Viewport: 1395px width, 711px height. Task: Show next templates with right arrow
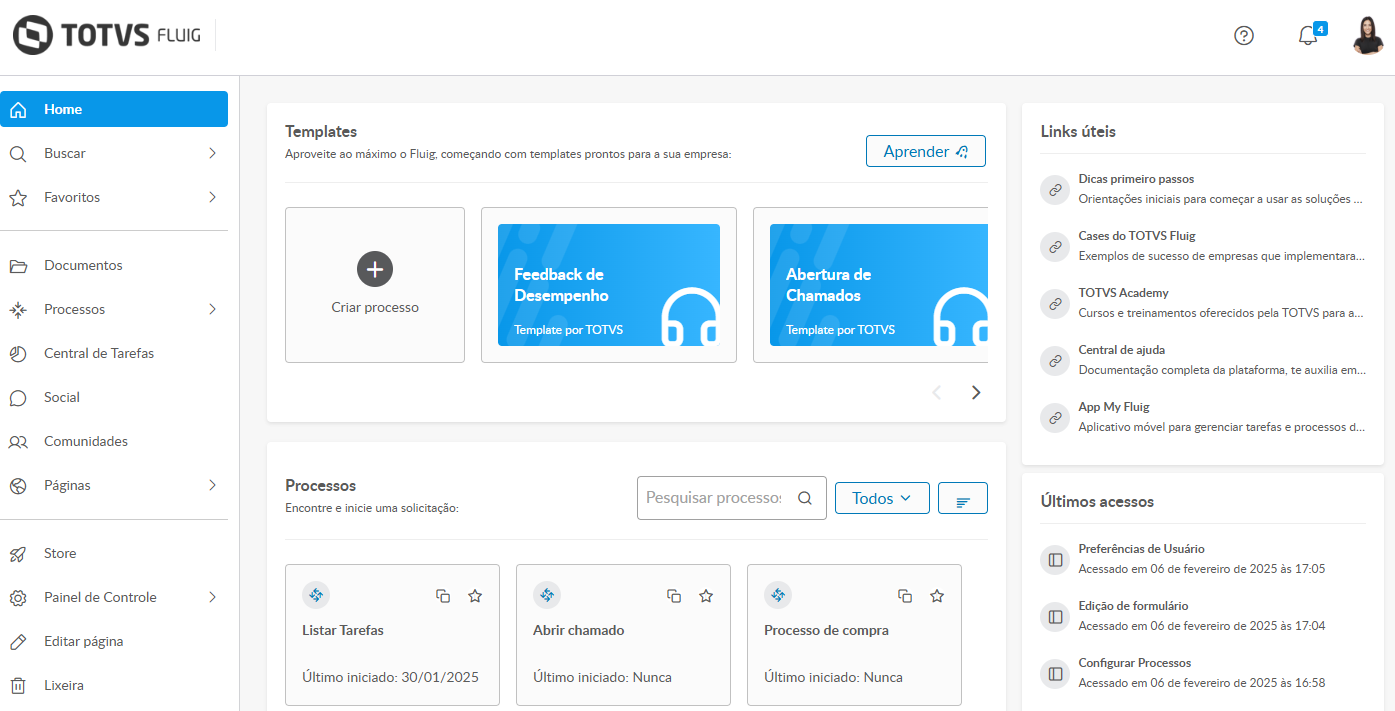(976, 393)
